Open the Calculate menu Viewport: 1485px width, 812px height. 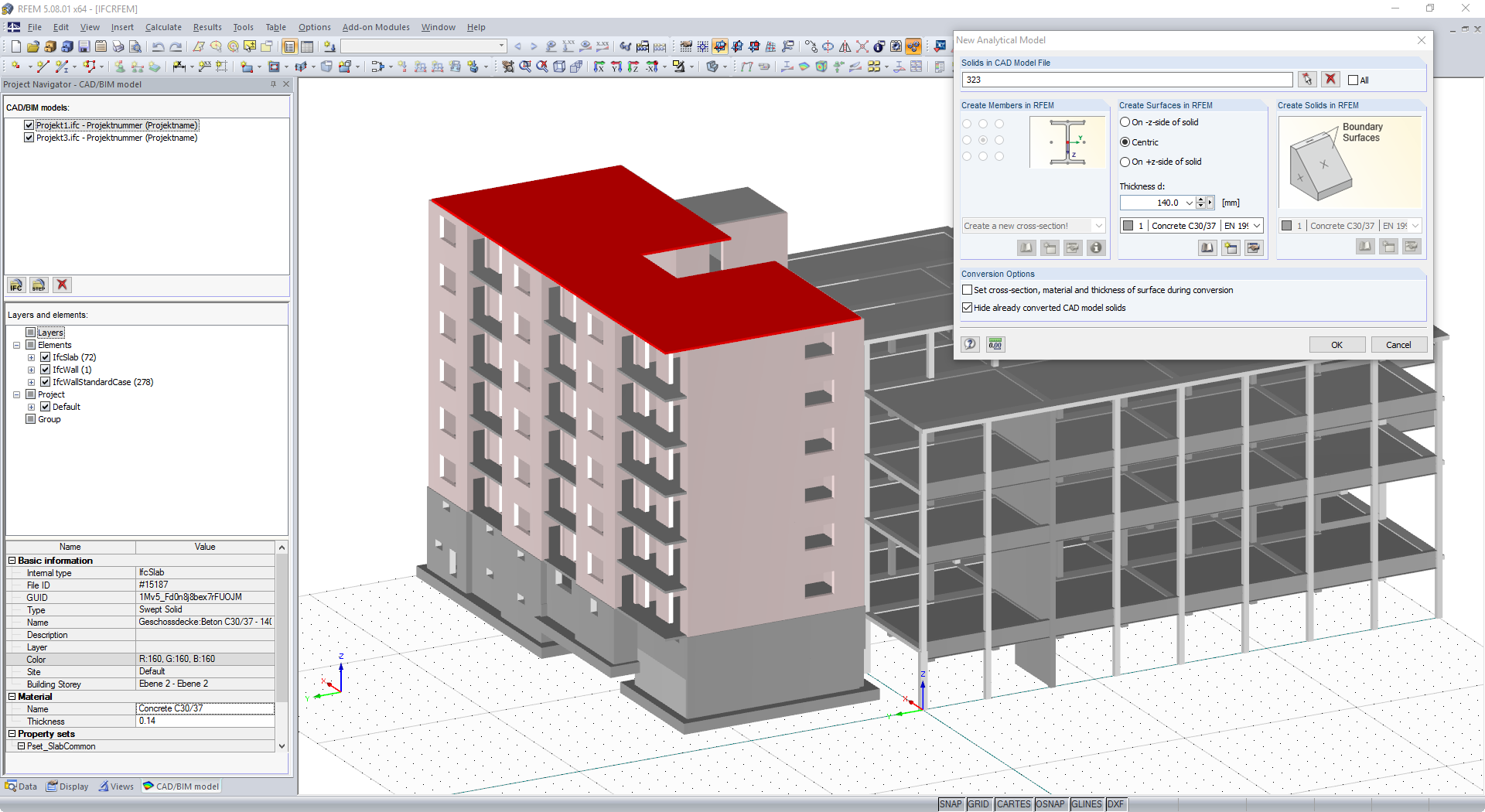pos(163,26)
